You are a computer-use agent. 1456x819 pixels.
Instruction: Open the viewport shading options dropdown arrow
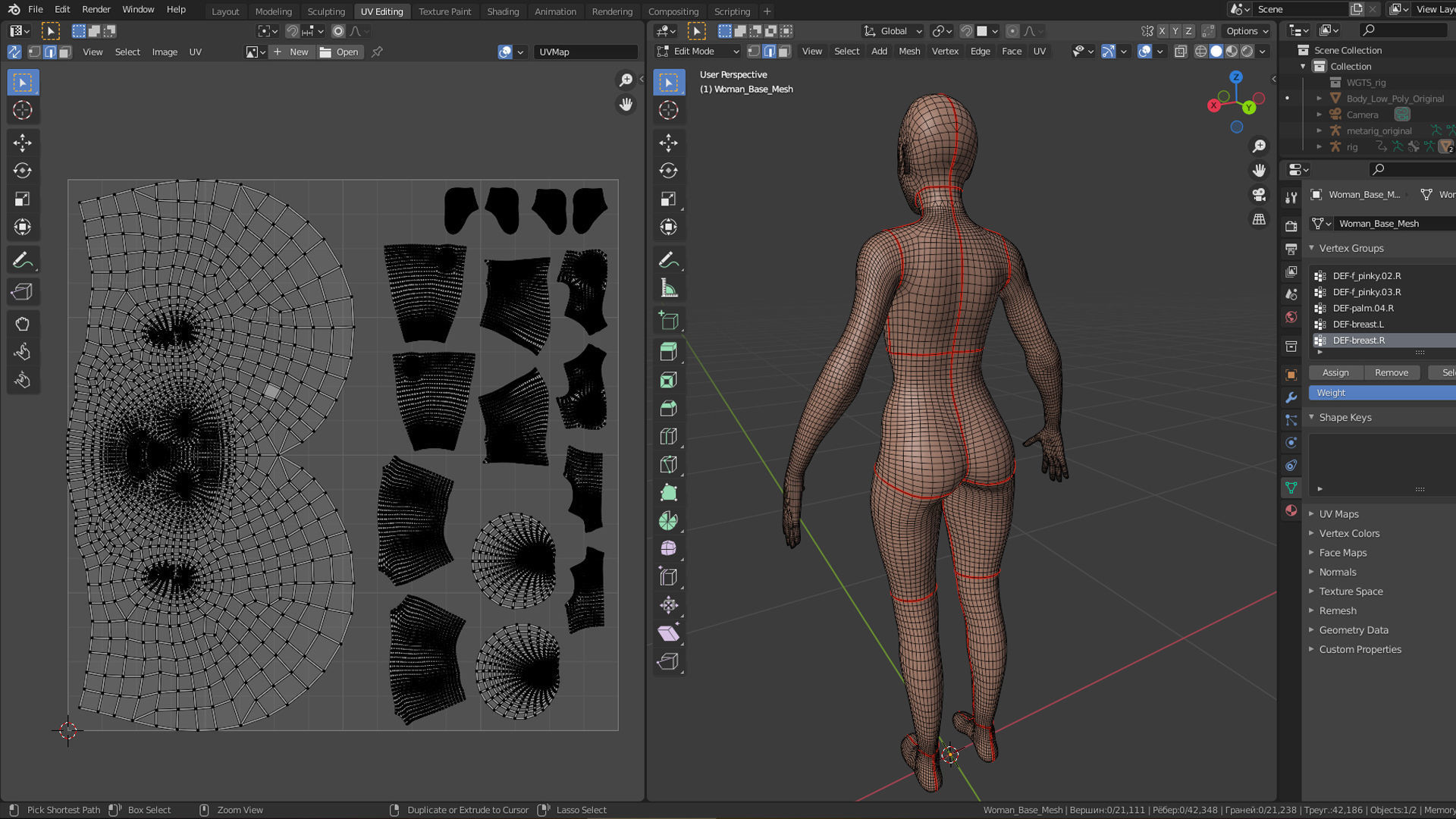coord(1263,52)
